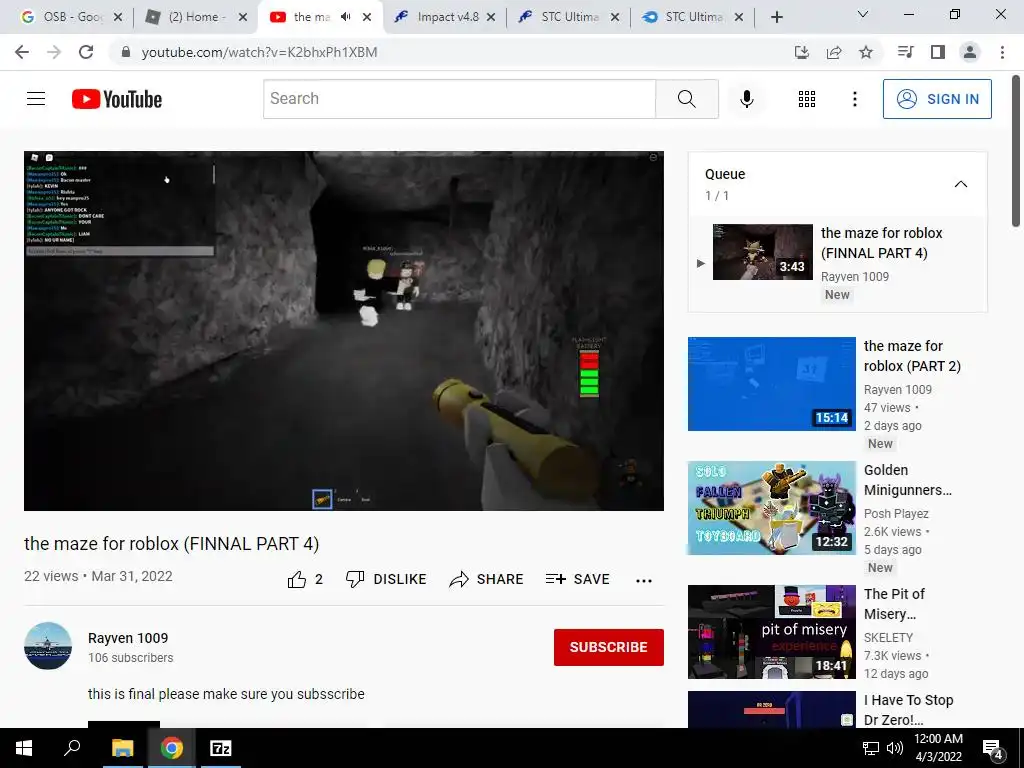Focus the YouTube search field
1024x768 pixels.
tap(459, 99)
